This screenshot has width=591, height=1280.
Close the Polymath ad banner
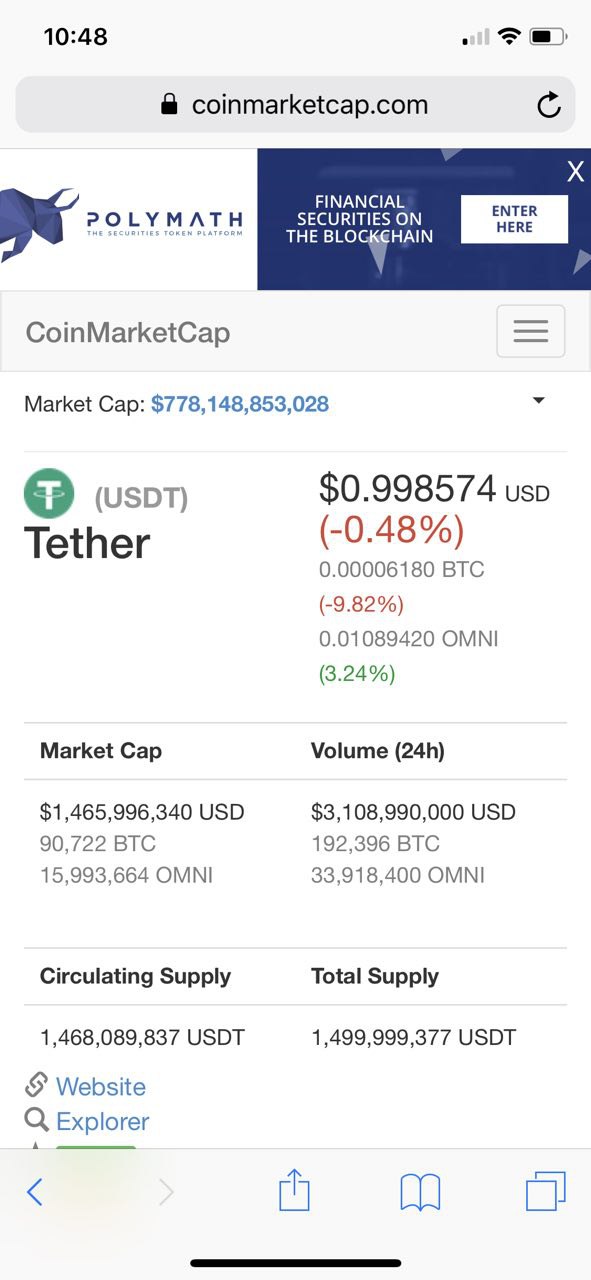575,171
